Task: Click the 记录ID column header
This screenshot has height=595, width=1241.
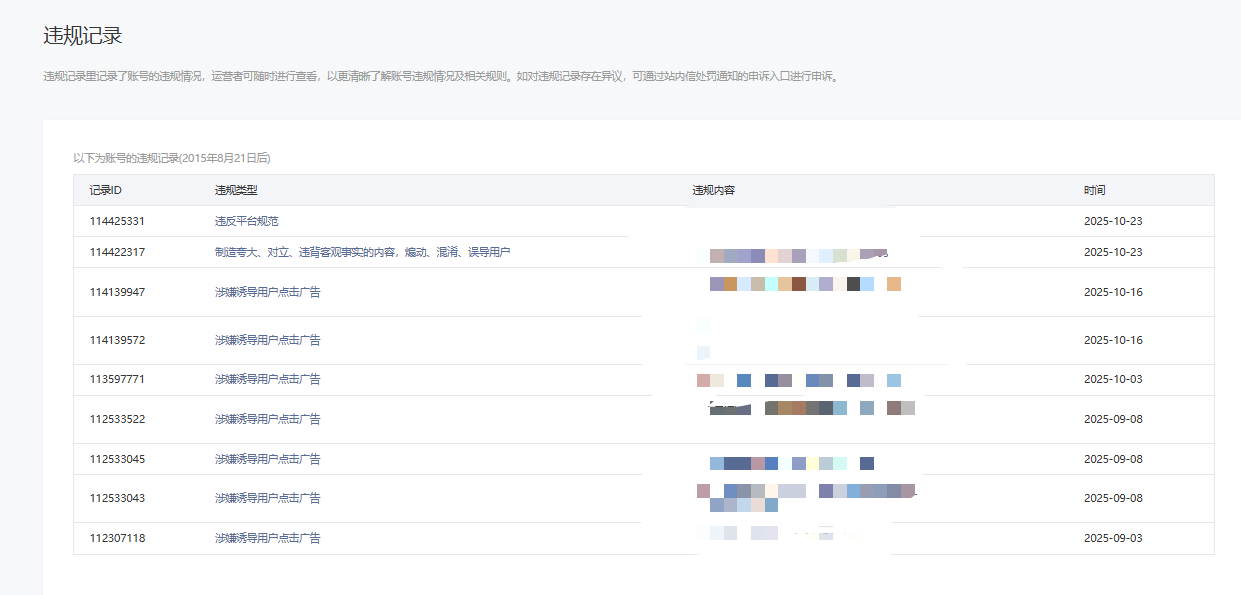Action: click(105, 190)
